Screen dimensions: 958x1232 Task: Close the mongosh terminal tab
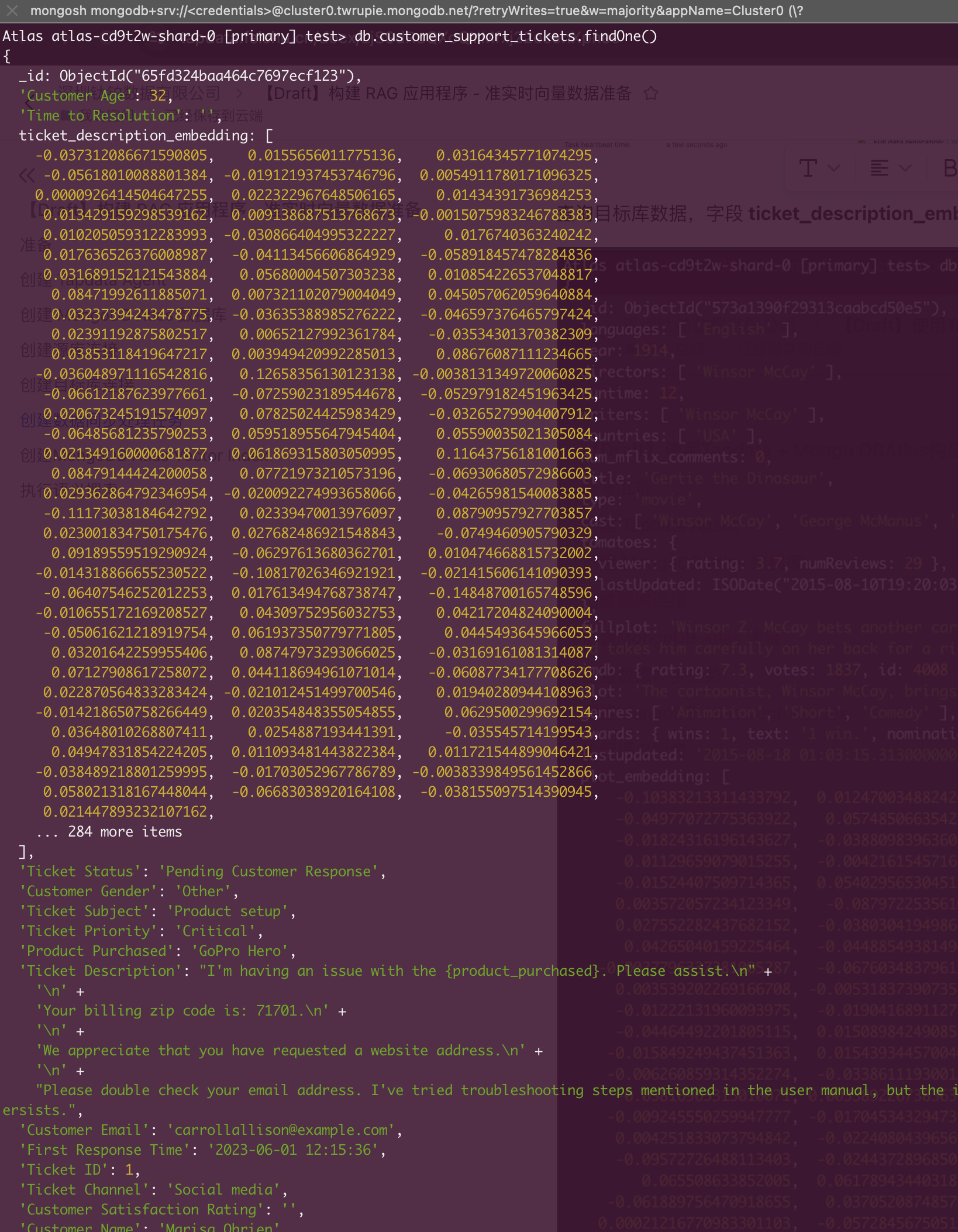coord(12,11)
